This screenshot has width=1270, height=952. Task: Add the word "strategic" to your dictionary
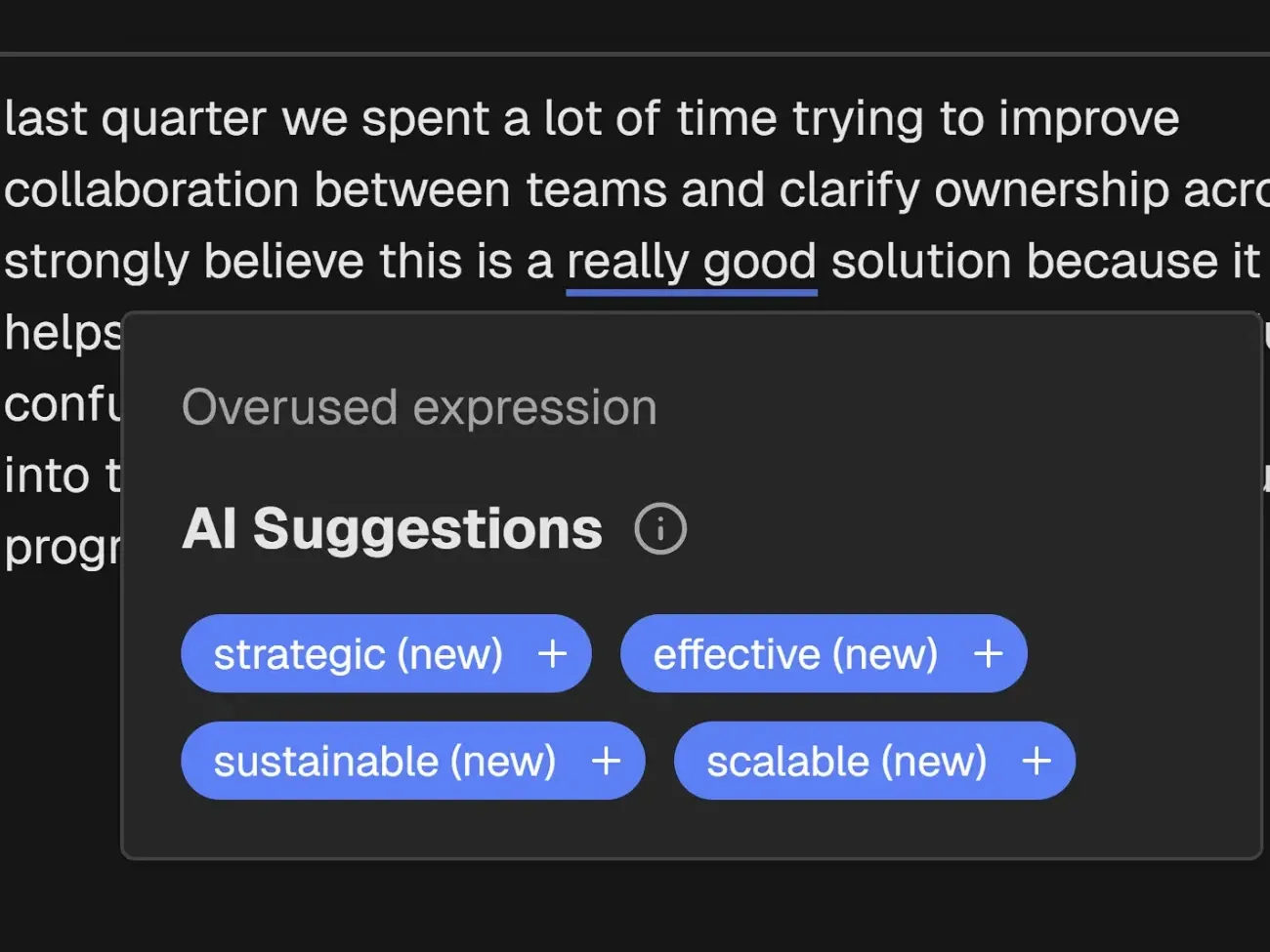click(553, 654)
